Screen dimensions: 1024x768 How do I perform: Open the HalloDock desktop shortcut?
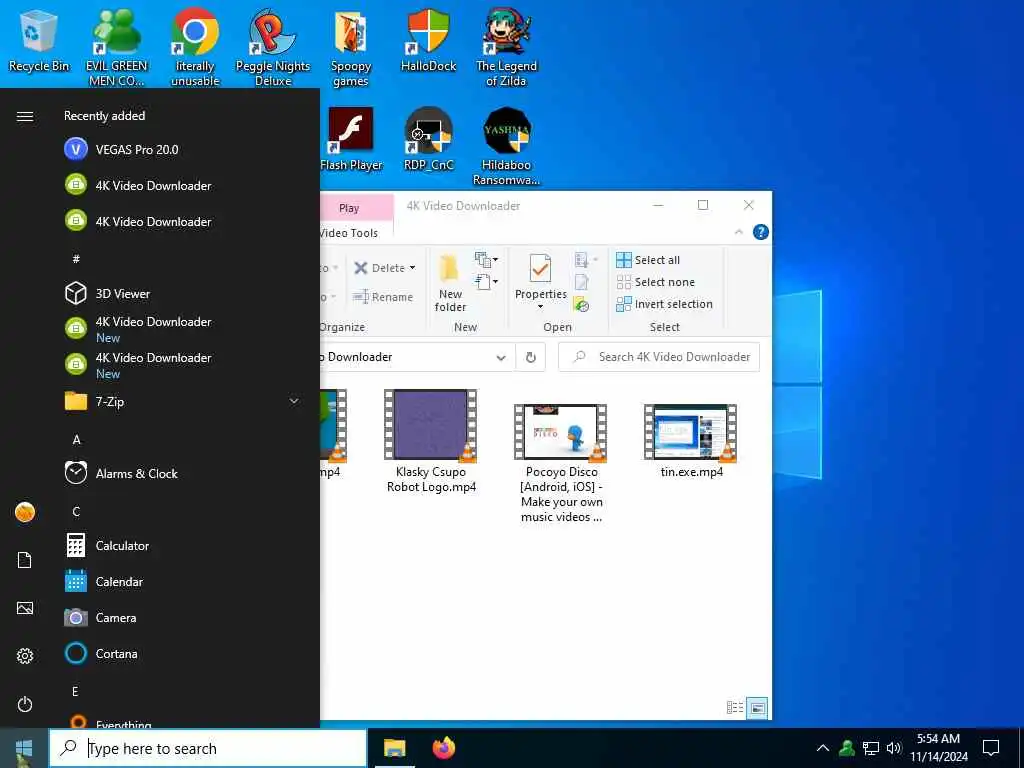428,40
